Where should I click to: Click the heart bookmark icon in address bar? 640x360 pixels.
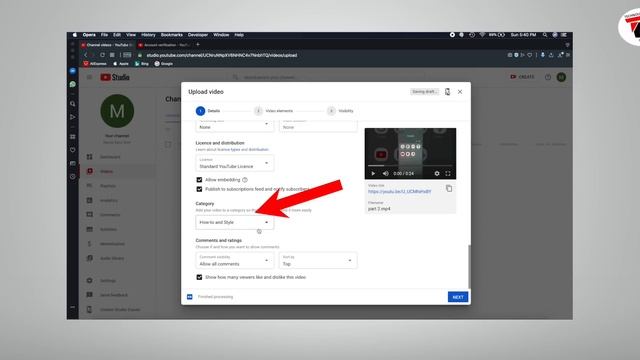tap(529, 55)
